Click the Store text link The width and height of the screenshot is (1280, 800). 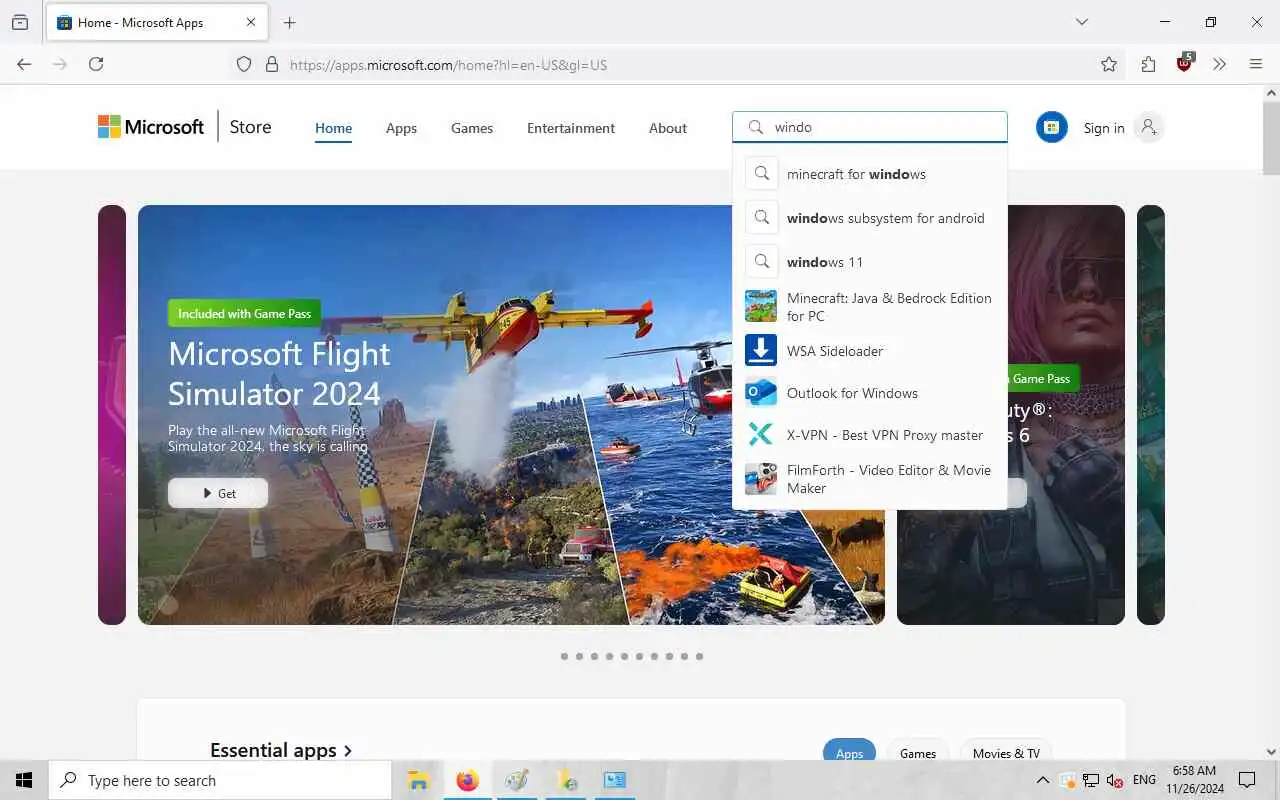250,127
